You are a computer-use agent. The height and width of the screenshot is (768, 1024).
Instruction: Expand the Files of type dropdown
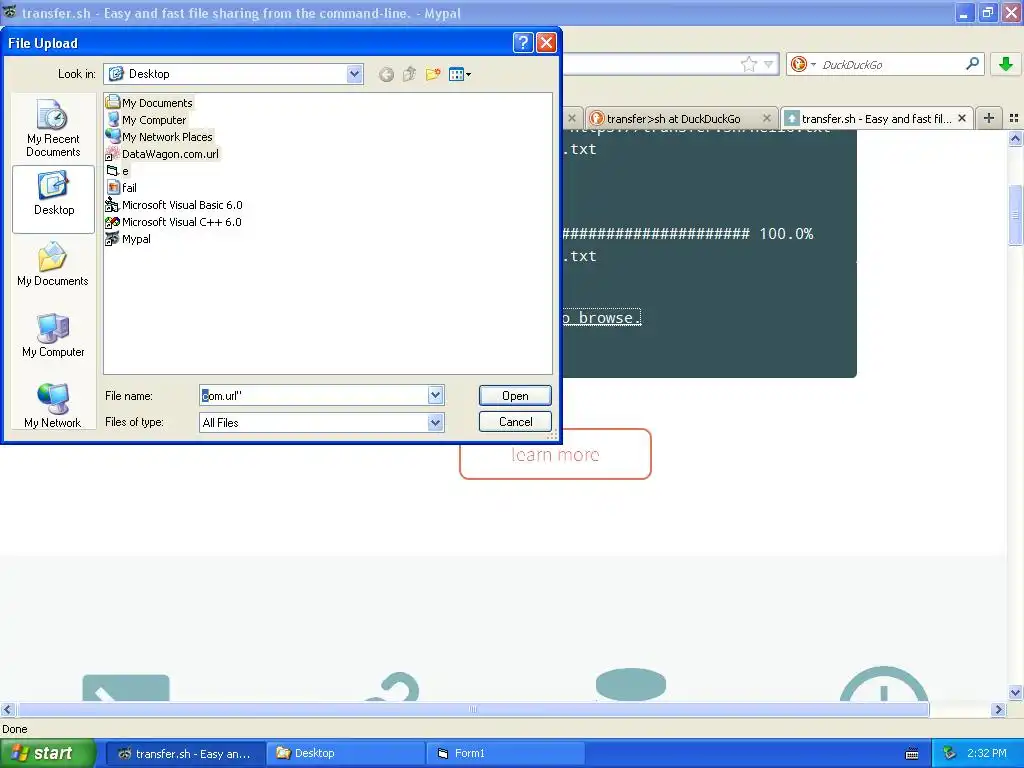pos(436,423)
